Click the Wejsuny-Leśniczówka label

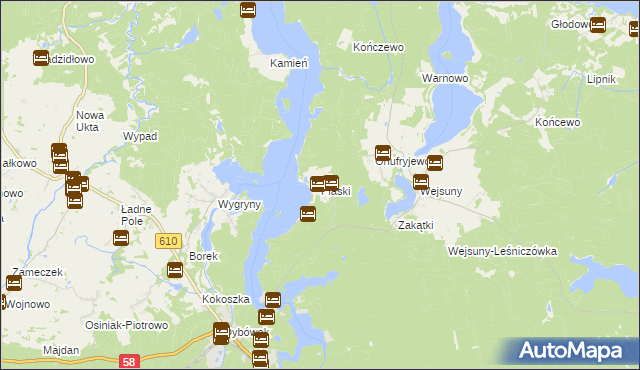502,251
